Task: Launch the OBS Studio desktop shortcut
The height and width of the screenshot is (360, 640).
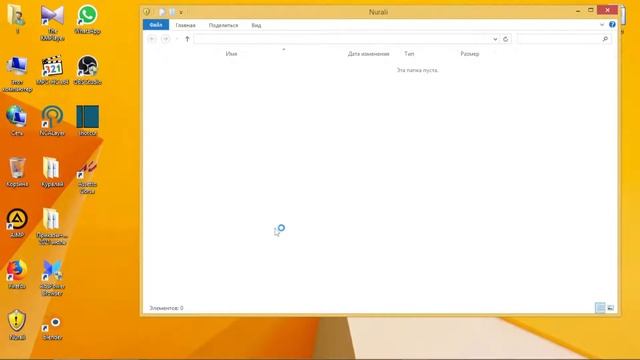Action: coord(87,70)
